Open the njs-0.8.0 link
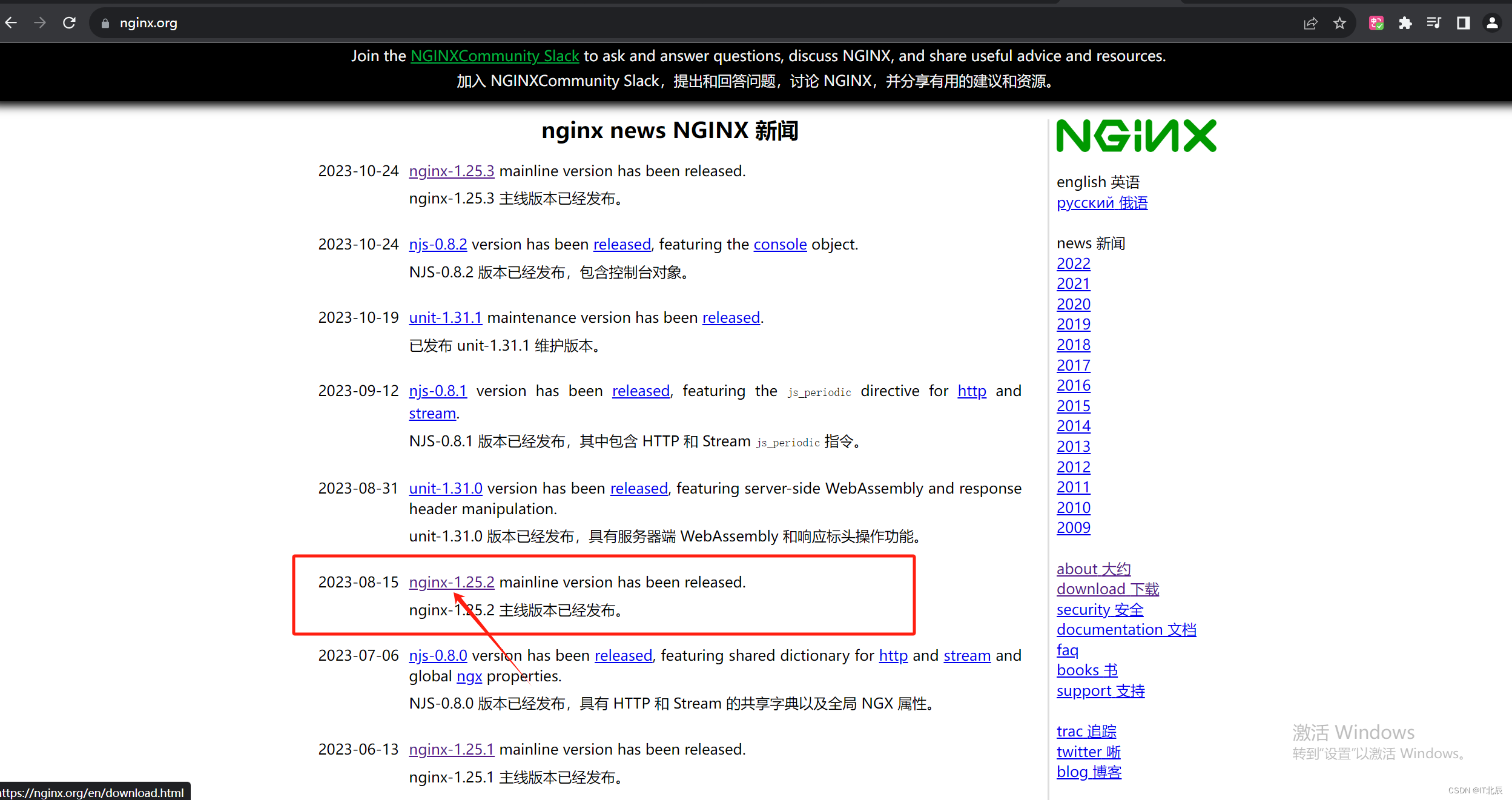 (x=438, y=655)
